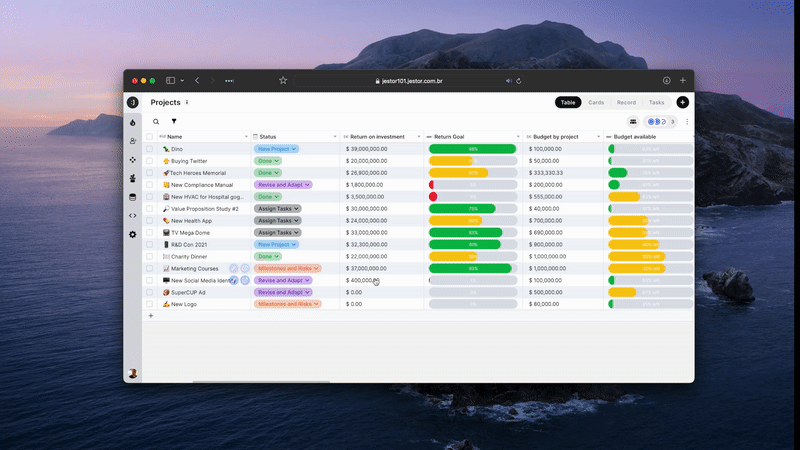Check the Buying Twitter row checkbox

(149, 161)
